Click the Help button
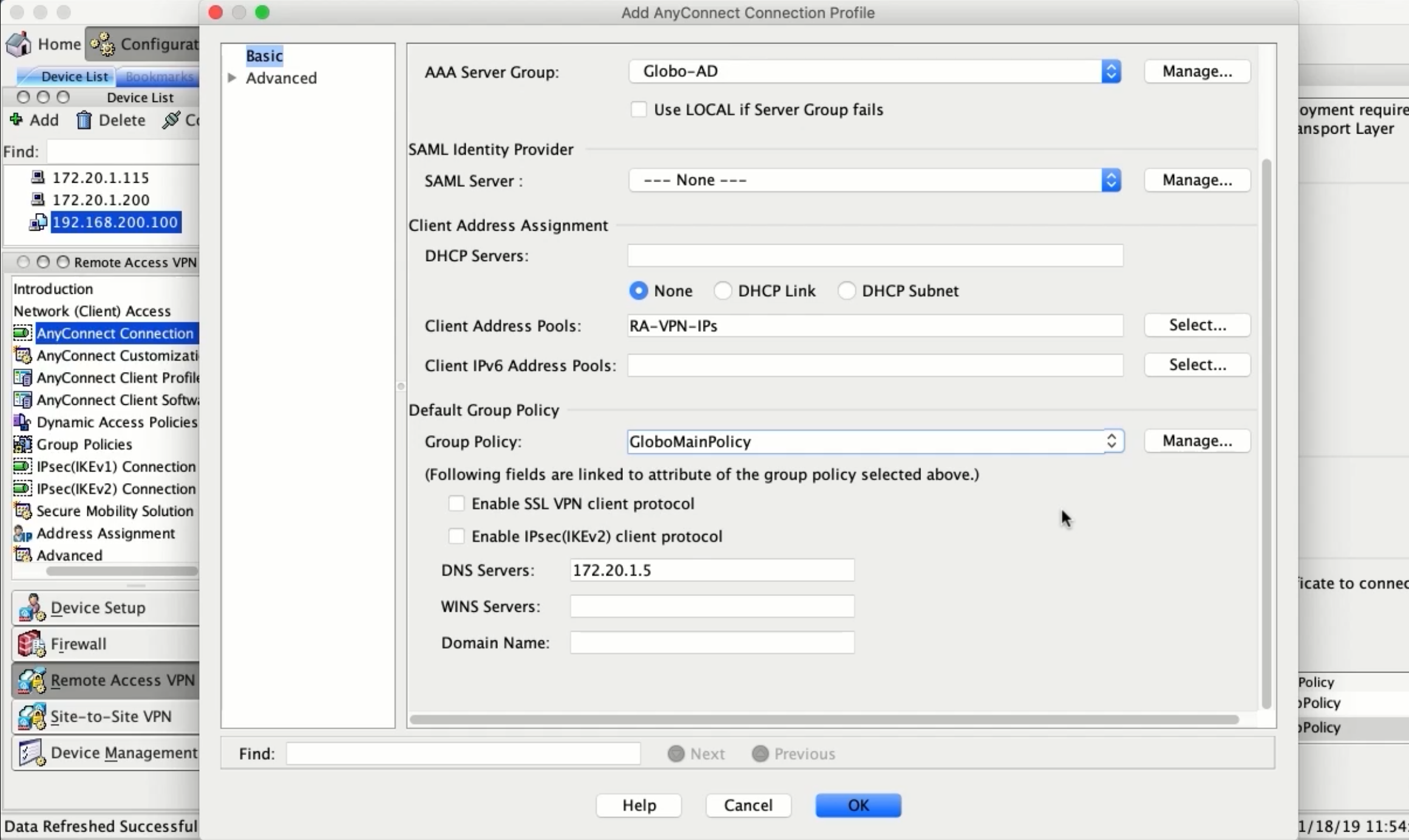Image resolution: width=1409 pixels, height=840 pixels. 639,805
